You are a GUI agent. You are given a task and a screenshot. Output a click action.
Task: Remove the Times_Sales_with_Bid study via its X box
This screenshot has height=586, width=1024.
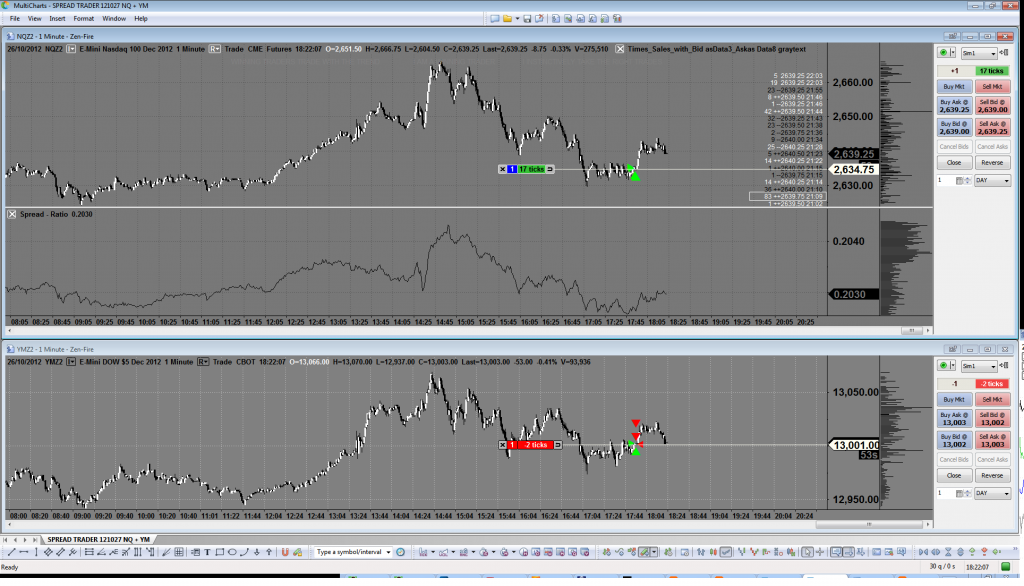click(x=620, y=48)
